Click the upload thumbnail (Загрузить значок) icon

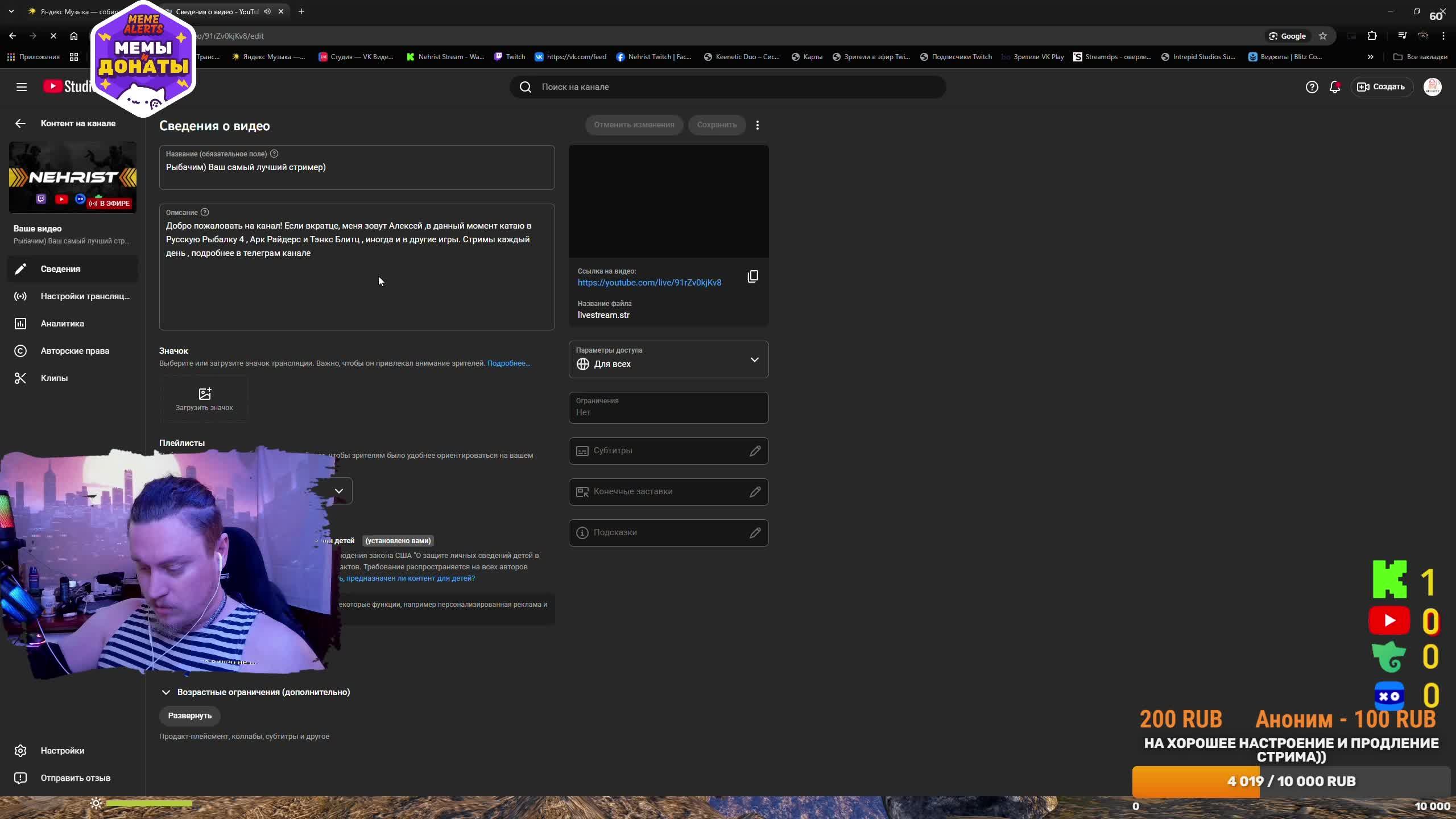[x=204, y=394]
